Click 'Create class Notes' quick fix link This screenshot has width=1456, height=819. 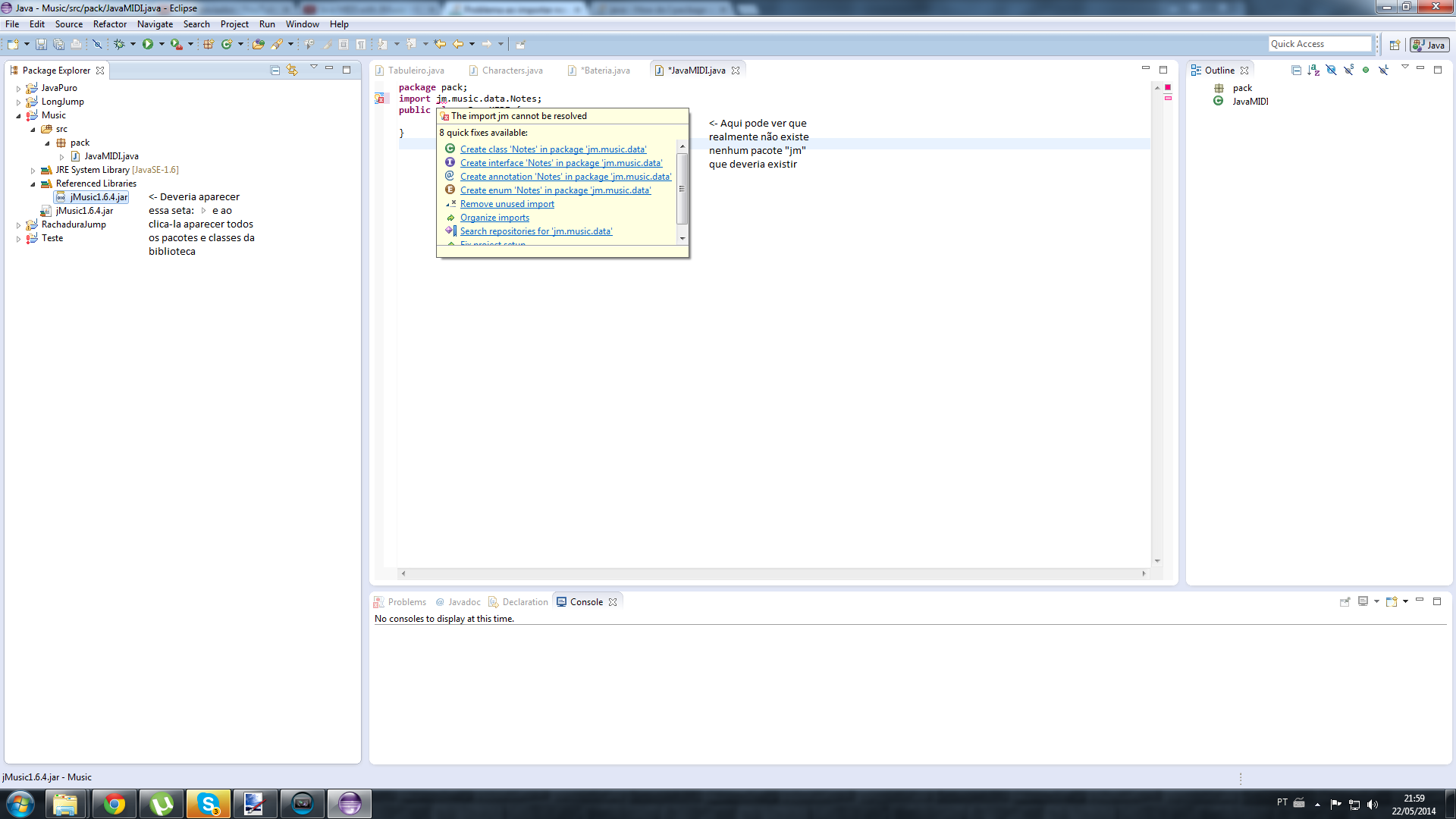tap(553, 149)
